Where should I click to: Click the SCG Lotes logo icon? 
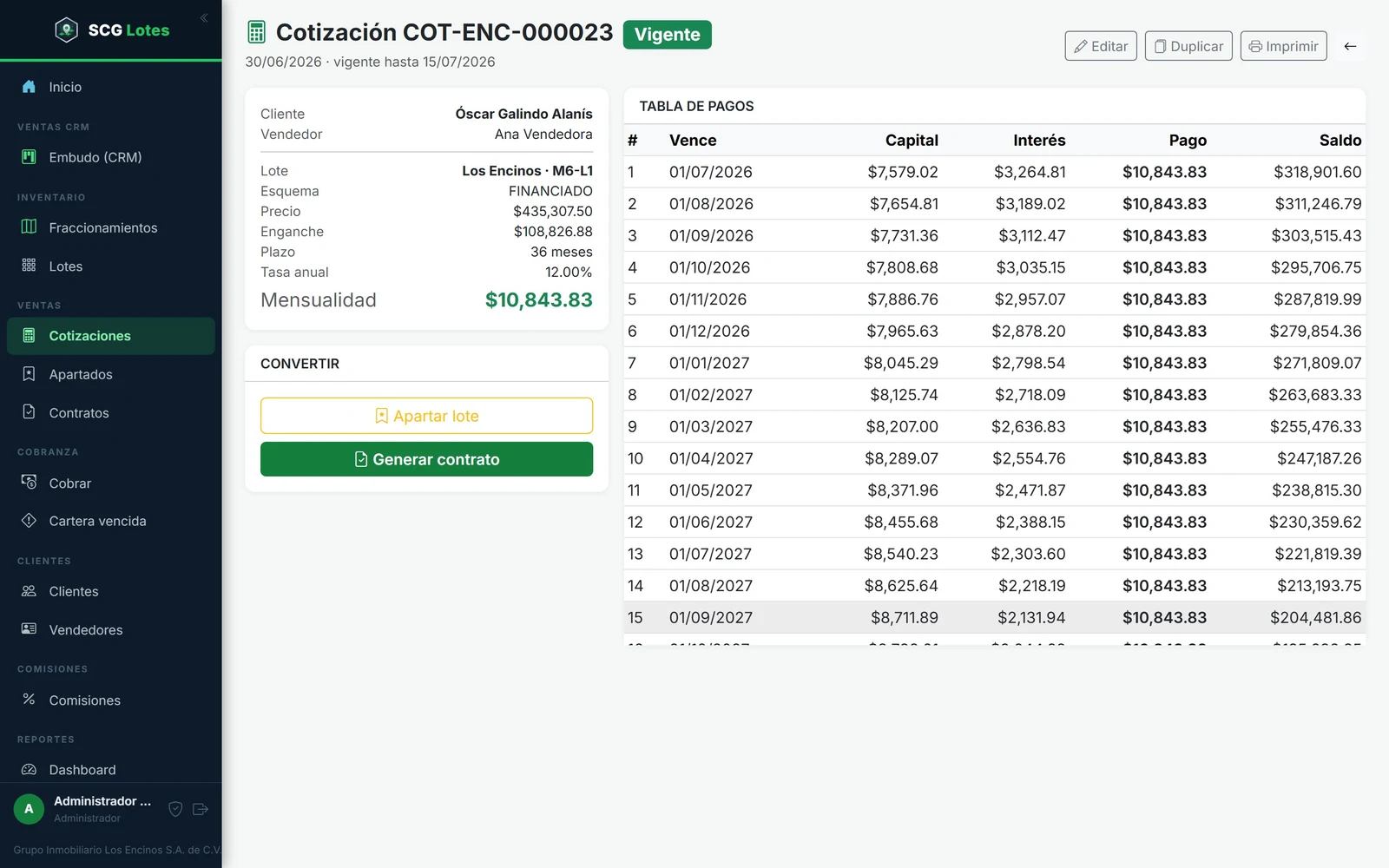(x=67, y=30)
